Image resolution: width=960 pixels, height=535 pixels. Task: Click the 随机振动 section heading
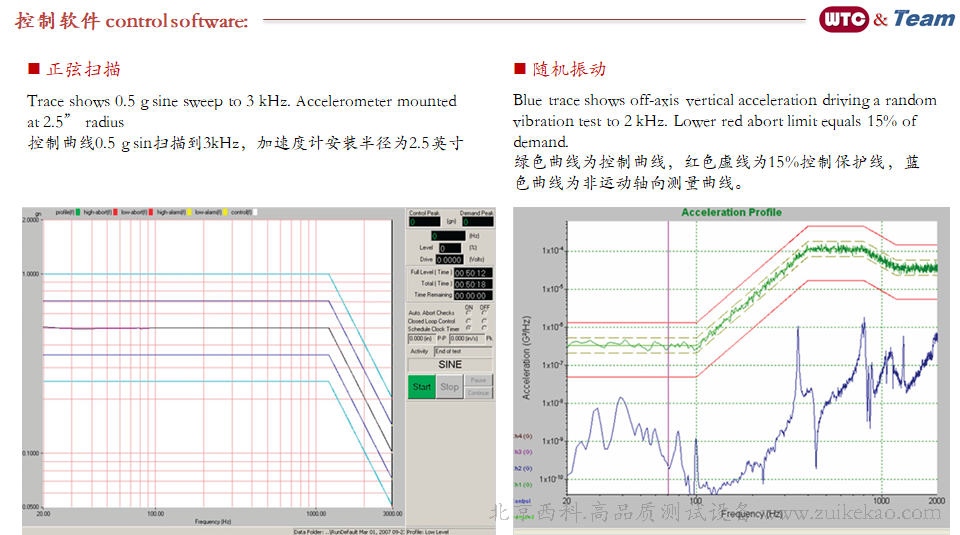point(569,69)
